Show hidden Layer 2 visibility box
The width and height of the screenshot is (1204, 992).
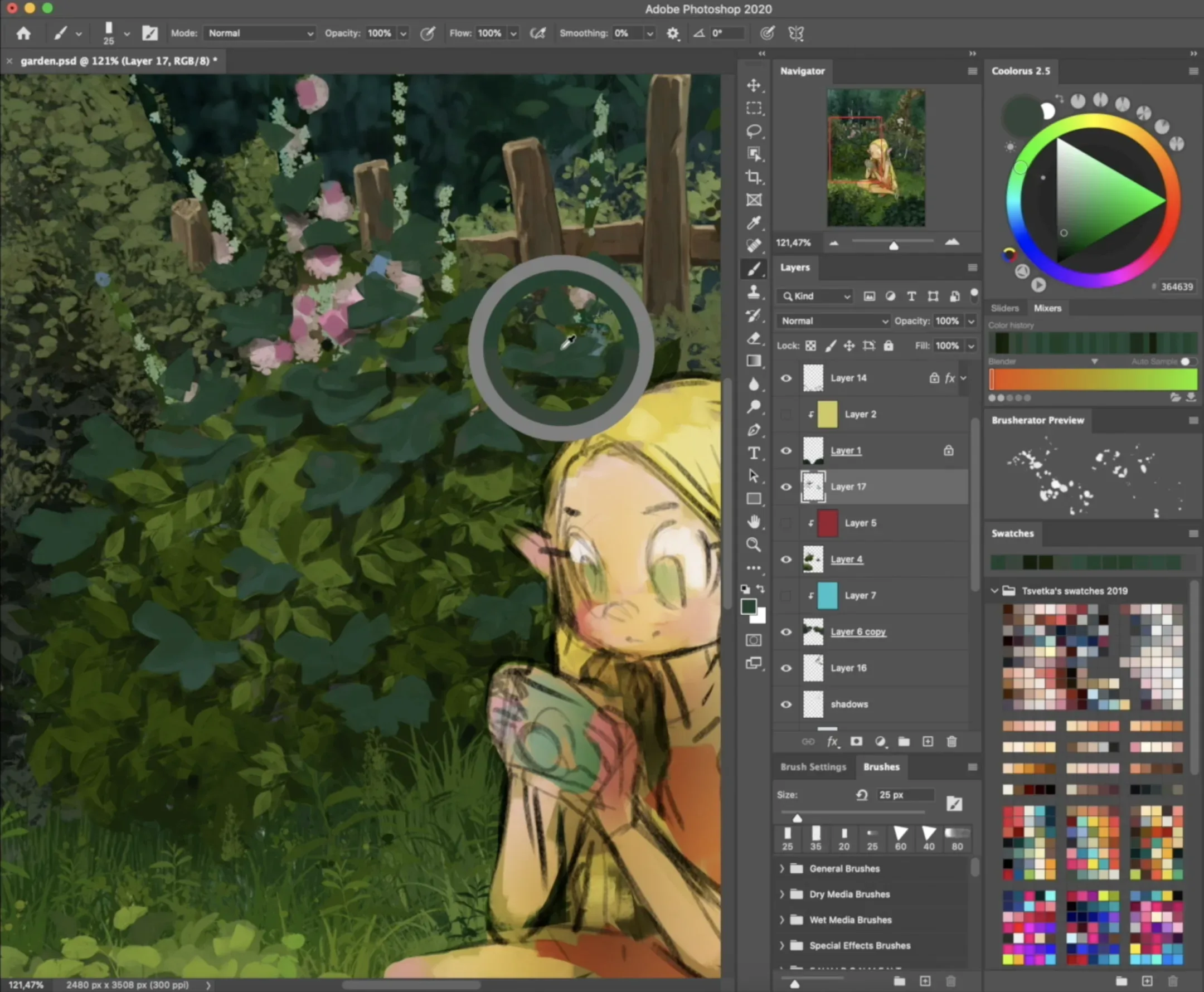pos(787,414)
